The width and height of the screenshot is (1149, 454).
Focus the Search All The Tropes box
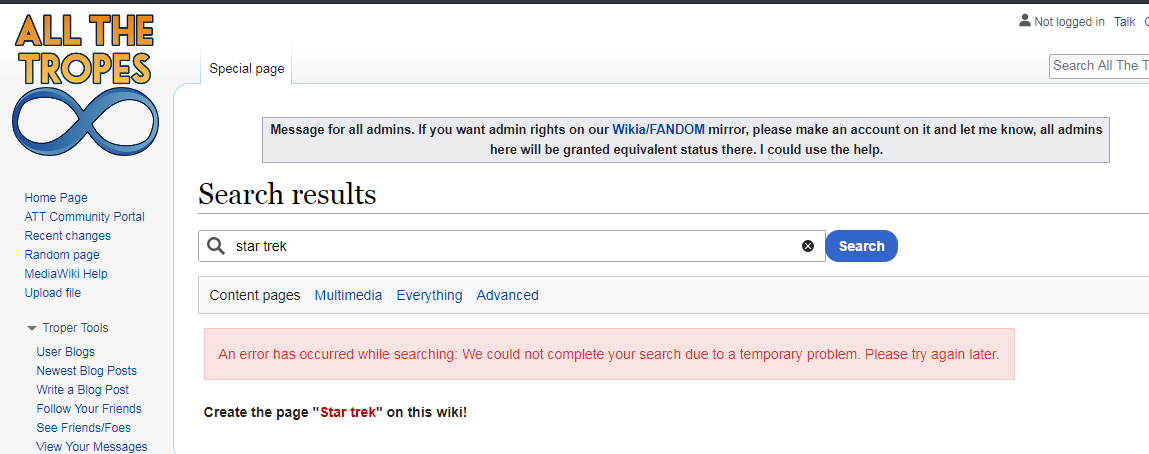[1098, 66]
